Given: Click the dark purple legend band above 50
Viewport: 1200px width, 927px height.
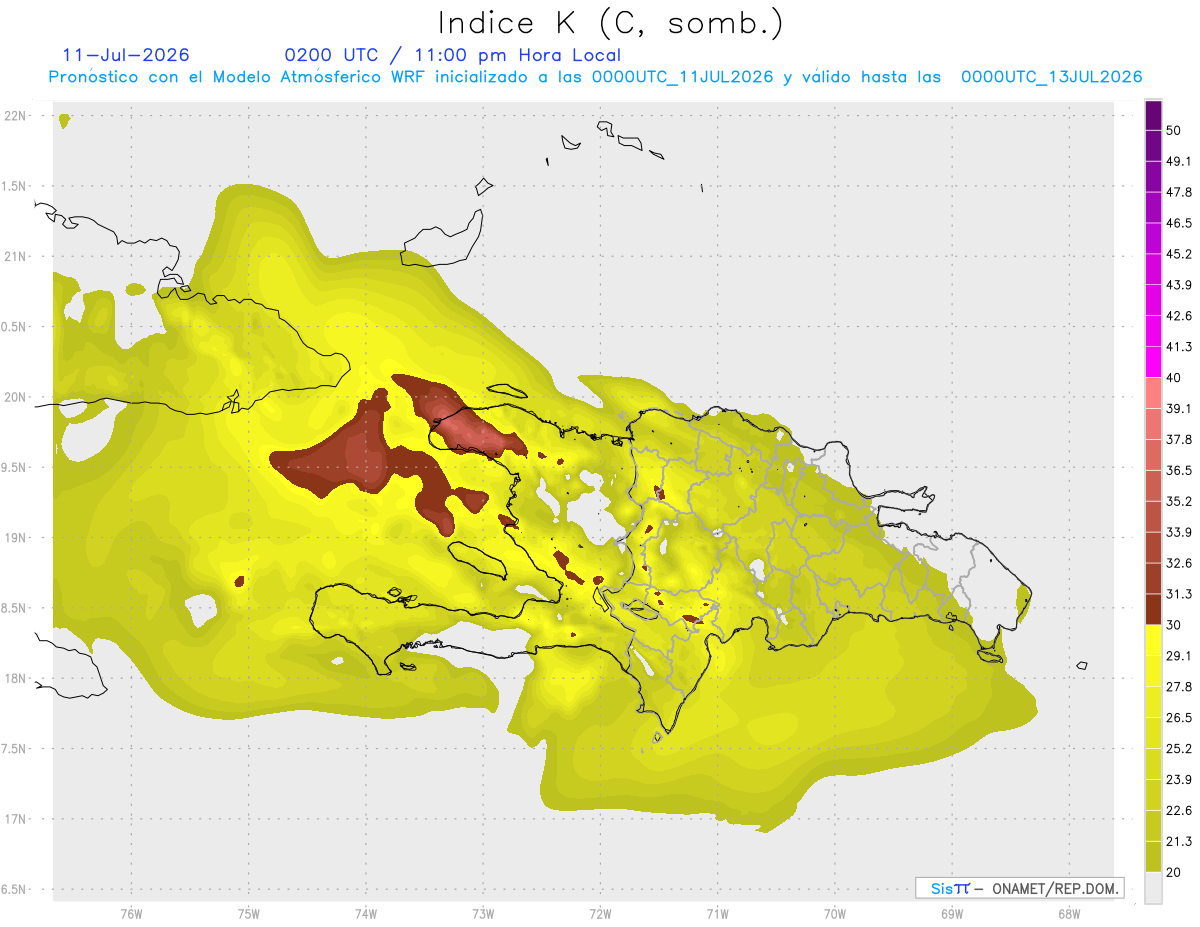Looking at the screenshot, I should click(x=1154, y=116).
